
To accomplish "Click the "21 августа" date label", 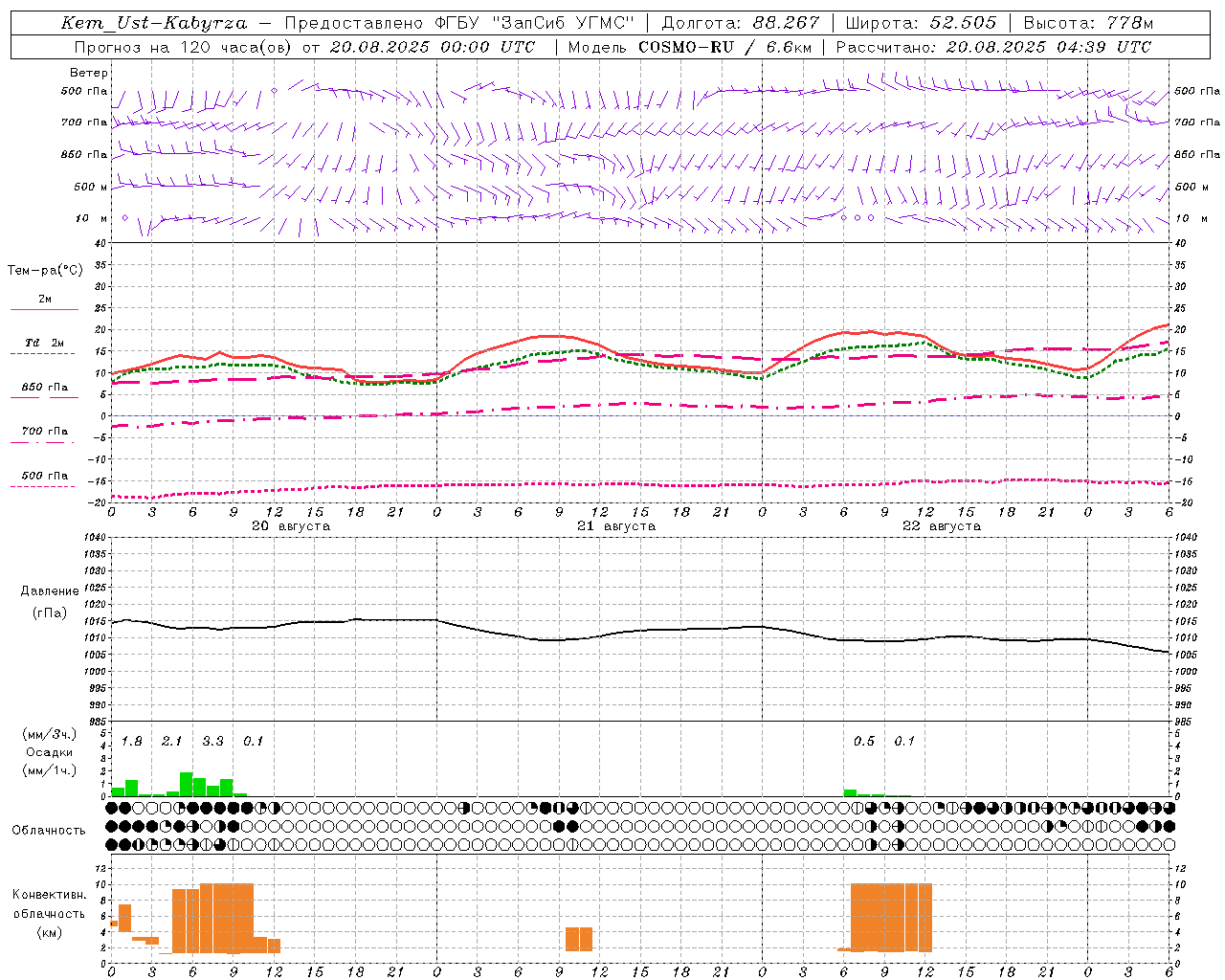I will click(616, 526).
